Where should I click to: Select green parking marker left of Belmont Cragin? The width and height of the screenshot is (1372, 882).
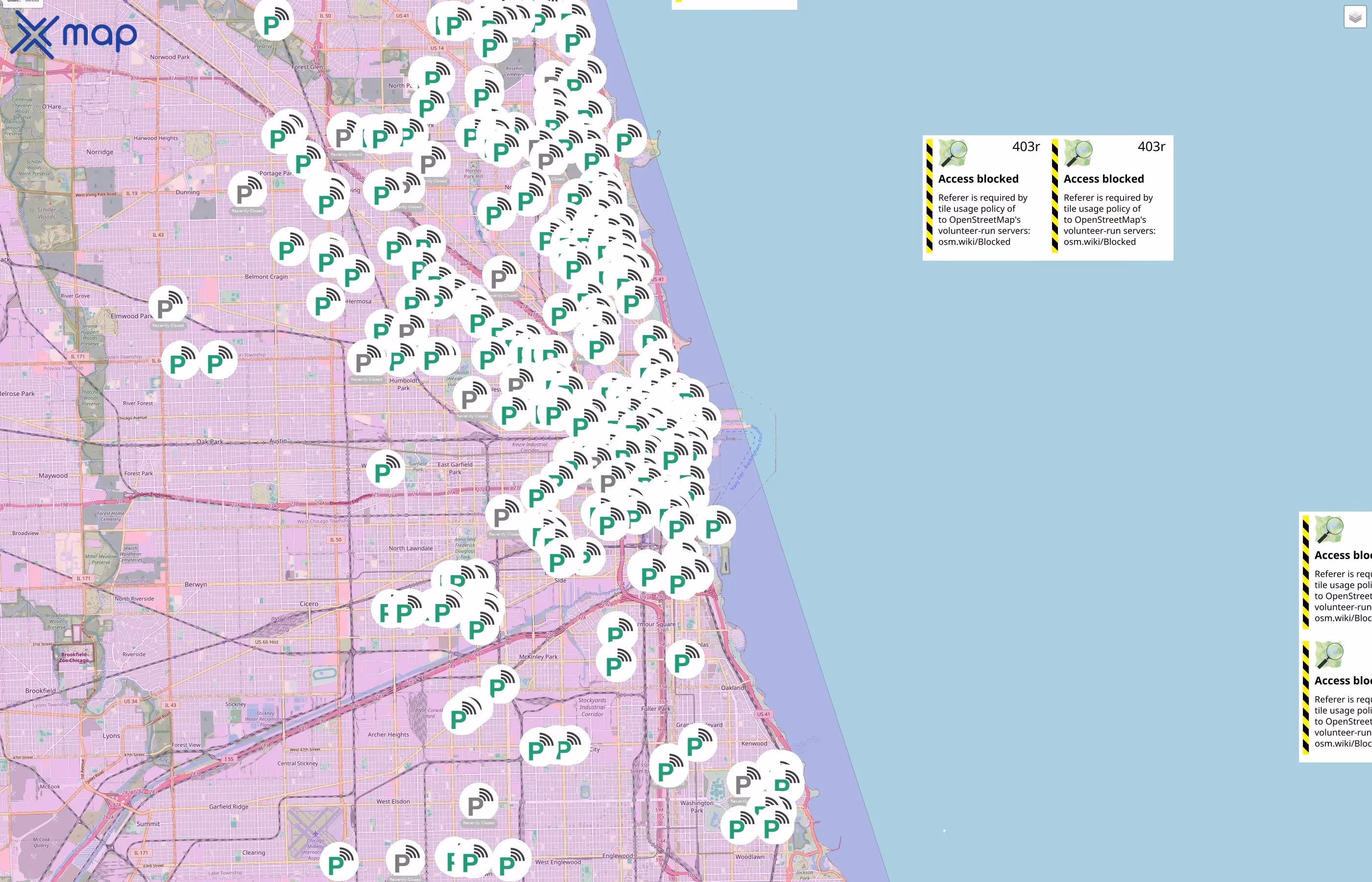click(x=290, y=247)
